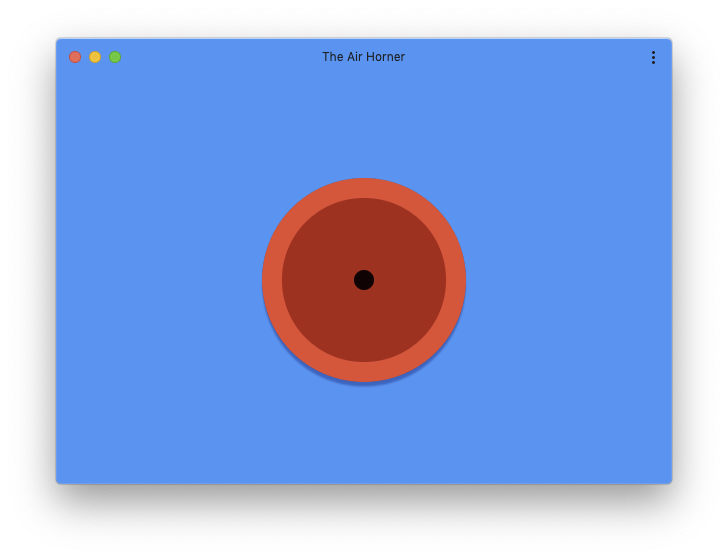728x558 pixels.
Task: Click the "The Air Horner" title text
Action: 364,57
